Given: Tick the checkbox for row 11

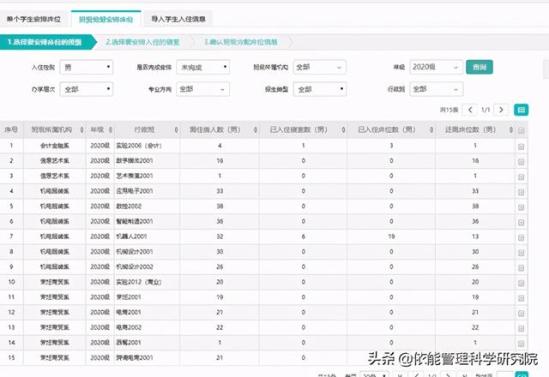Looking at the screenshot, I should [521, 298].
